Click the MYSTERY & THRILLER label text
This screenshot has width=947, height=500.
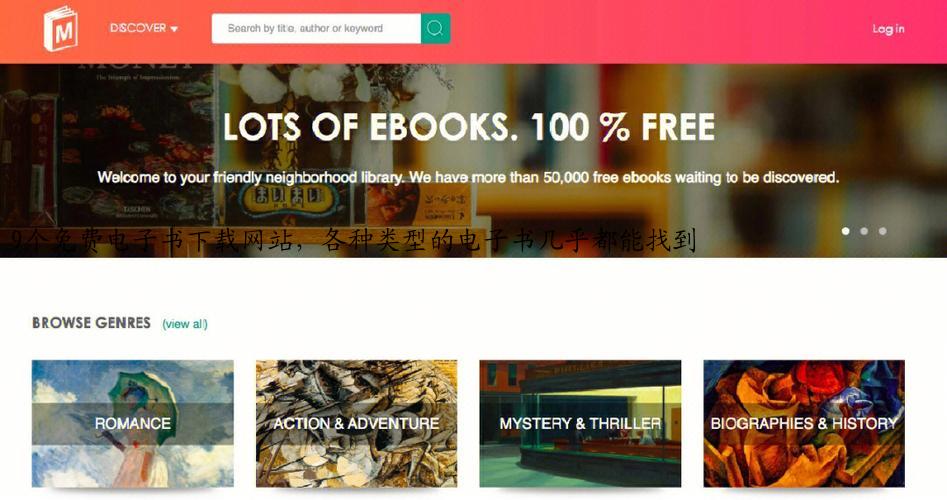coord(580,423)
